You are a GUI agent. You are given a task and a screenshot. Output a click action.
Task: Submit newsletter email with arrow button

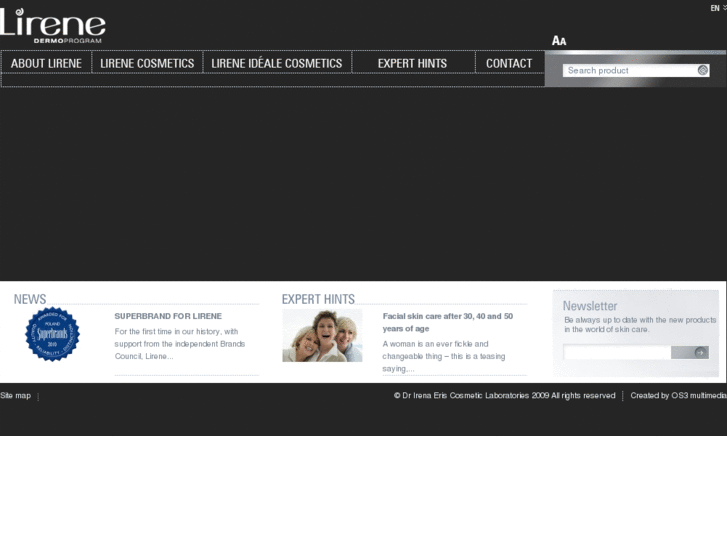(690, 353)
